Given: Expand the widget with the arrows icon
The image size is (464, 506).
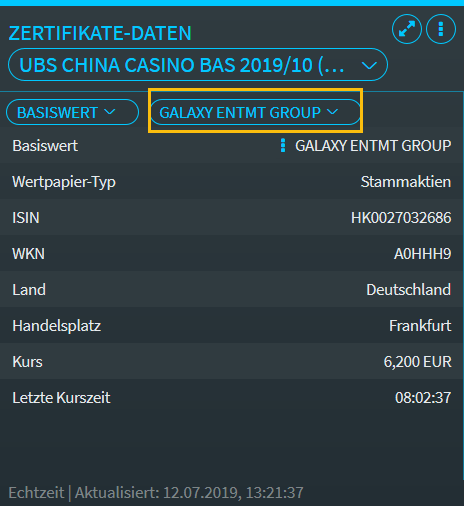Looking at the screenshot, I should (x=407, y=29).
